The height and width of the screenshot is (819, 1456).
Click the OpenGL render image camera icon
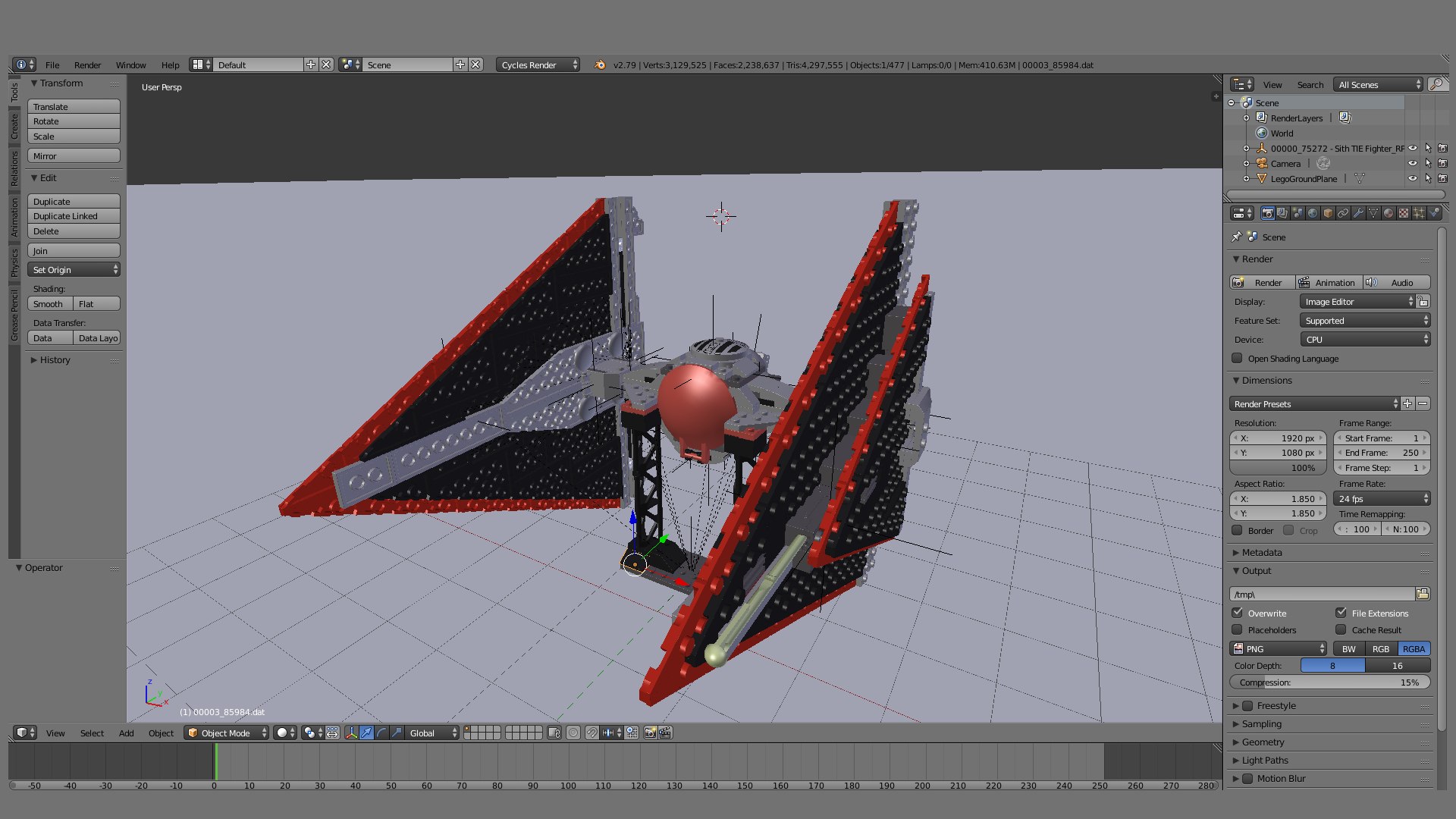(x=650, y=733)
